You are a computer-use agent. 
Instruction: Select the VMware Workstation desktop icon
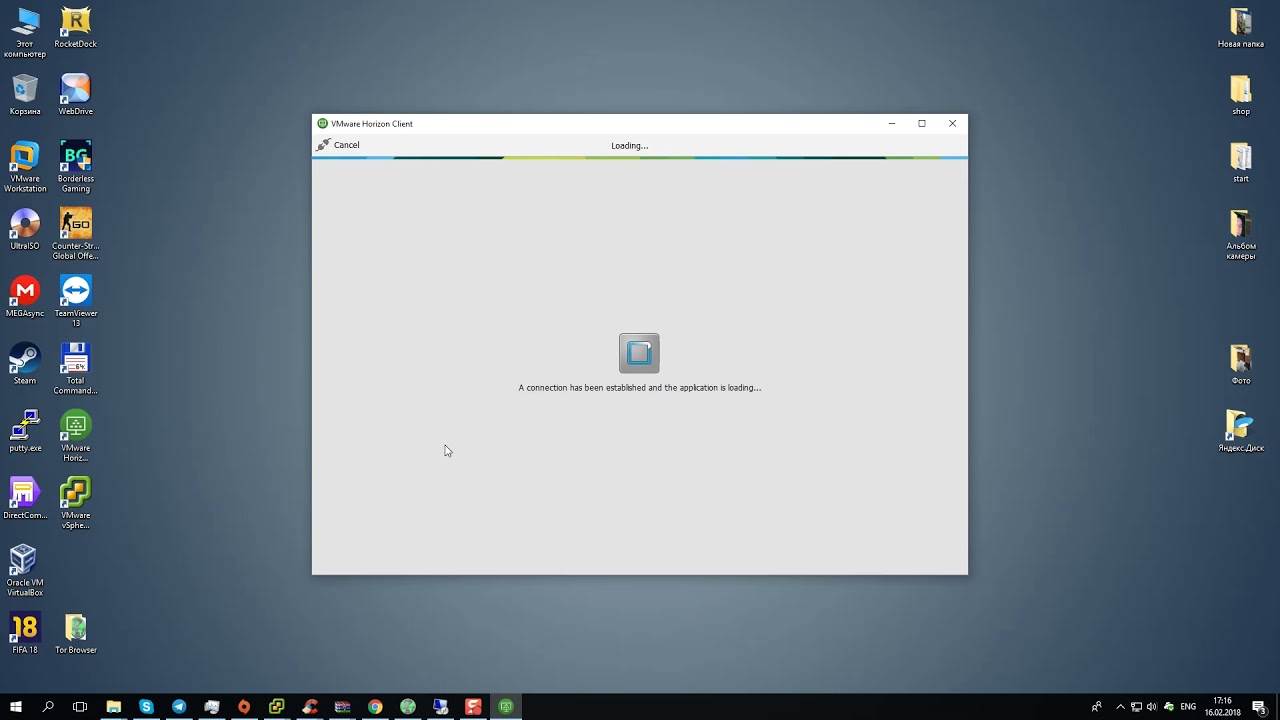(25, 167)
